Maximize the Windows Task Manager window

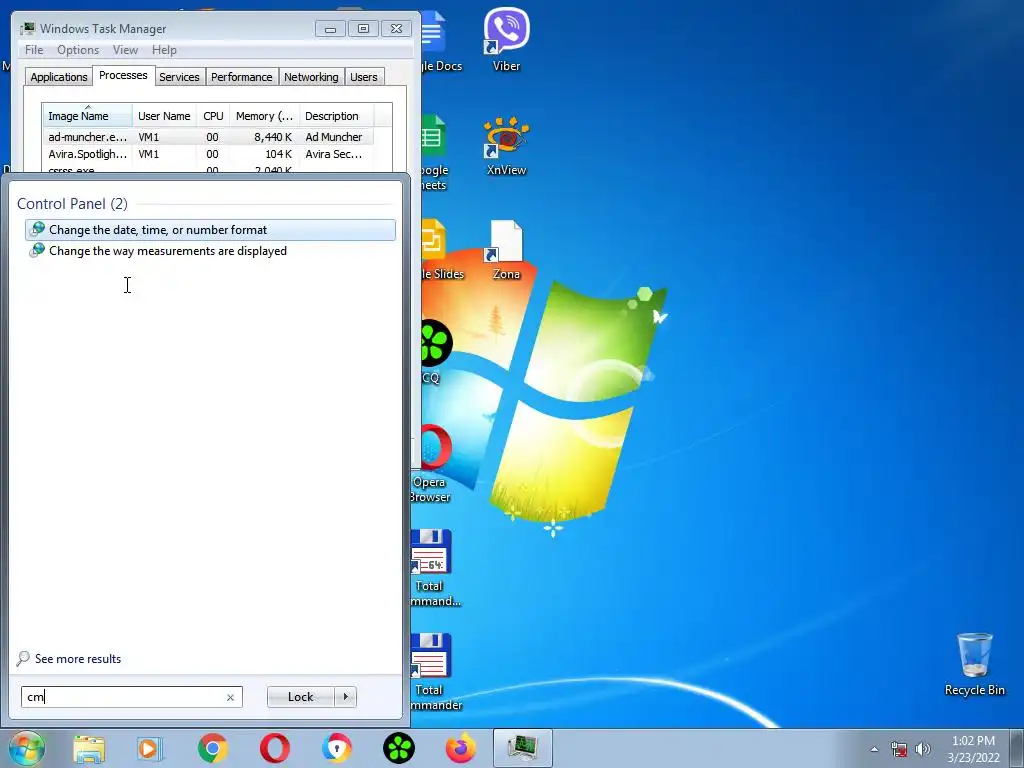(x=363, y=29)
